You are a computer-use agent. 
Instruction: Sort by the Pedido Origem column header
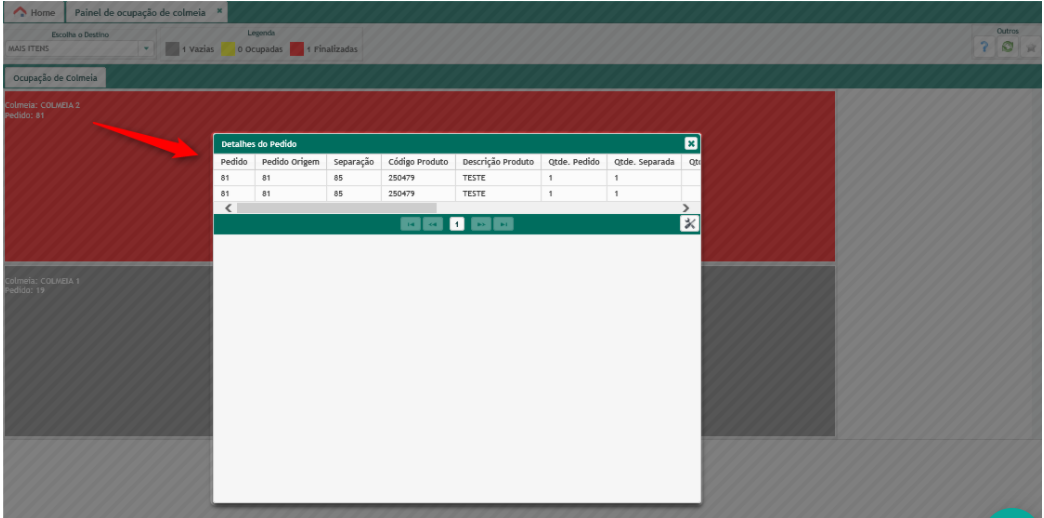click(291, 162)
